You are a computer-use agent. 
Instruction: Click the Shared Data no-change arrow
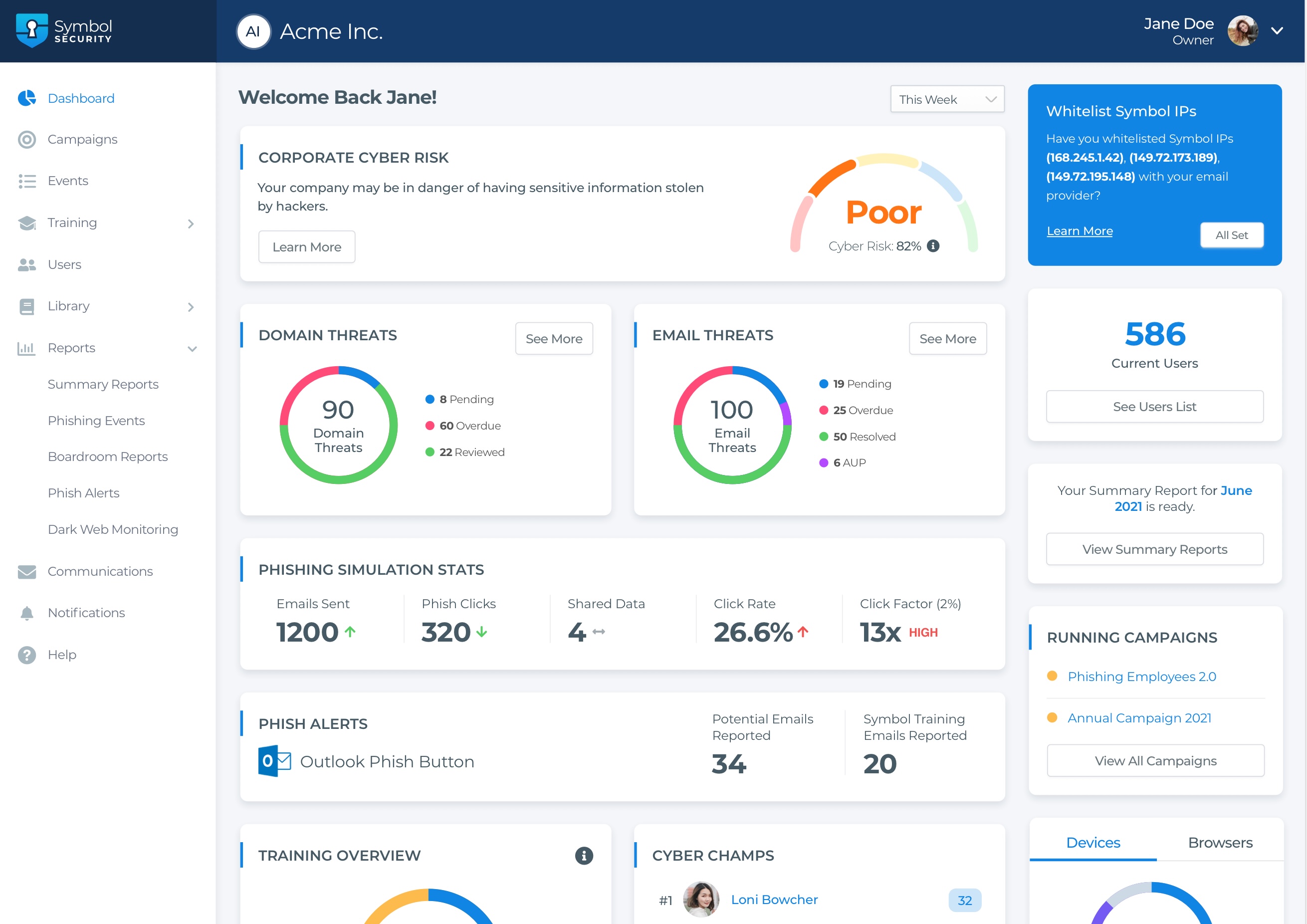[x=599, y=632]
